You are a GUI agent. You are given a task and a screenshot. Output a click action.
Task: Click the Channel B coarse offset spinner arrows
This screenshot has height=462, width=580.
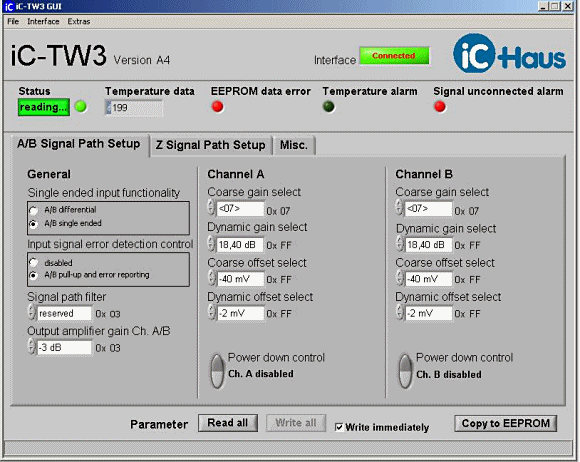point(399,278)
